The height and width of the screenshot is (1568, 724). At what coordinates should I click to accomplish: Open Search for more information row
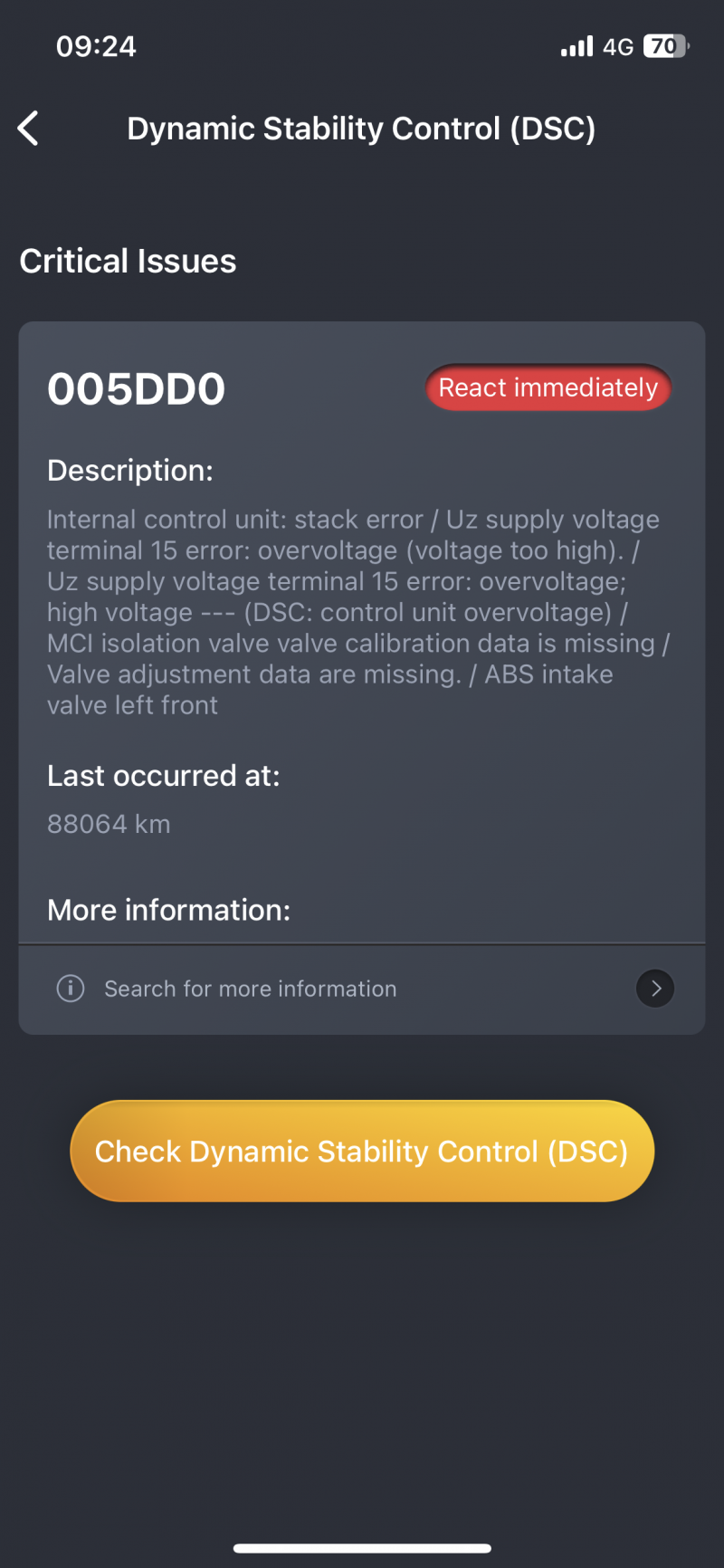coord(362,989)
